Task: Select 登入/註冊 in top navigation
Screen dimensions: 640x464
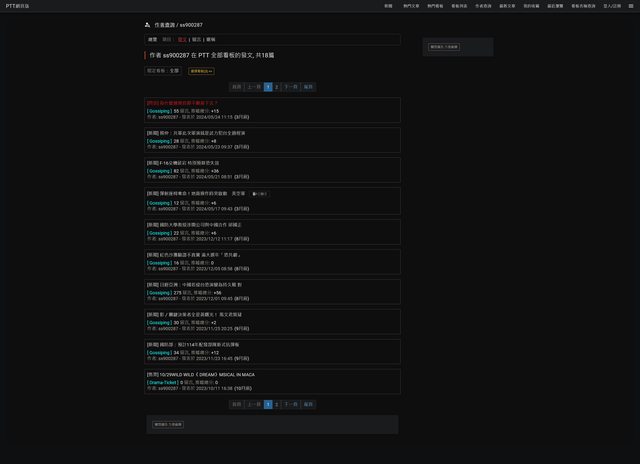Action: tap(610, 5)
